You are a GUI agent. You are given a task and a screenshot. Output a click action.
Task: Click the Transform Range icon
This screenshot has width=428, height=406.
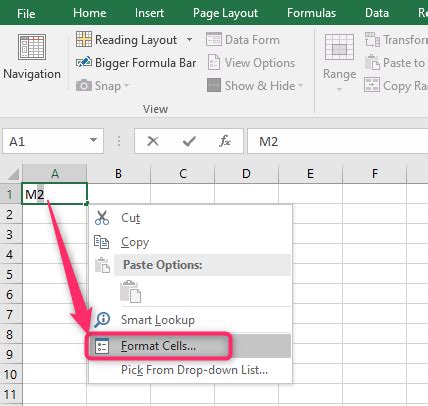point(372,39)
